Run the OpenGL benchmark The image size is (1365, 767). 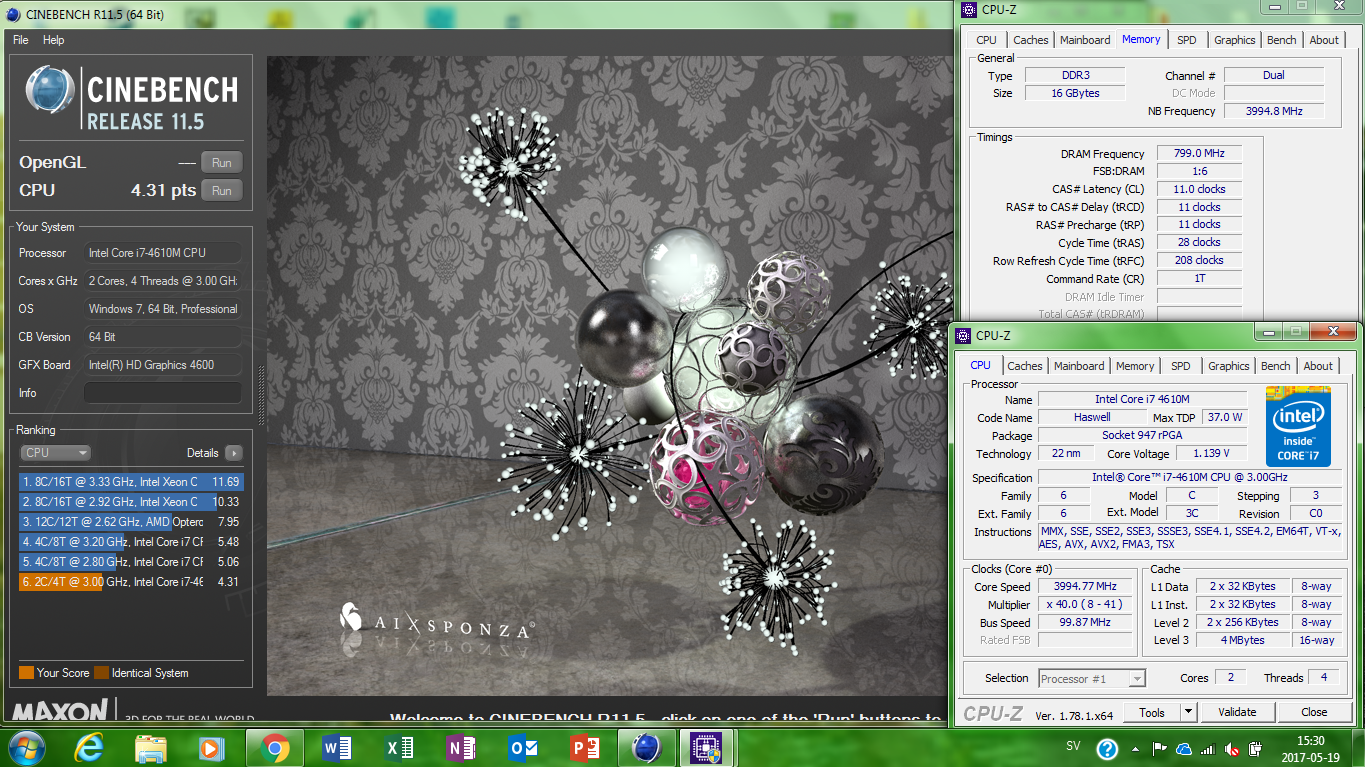(222, 163)
